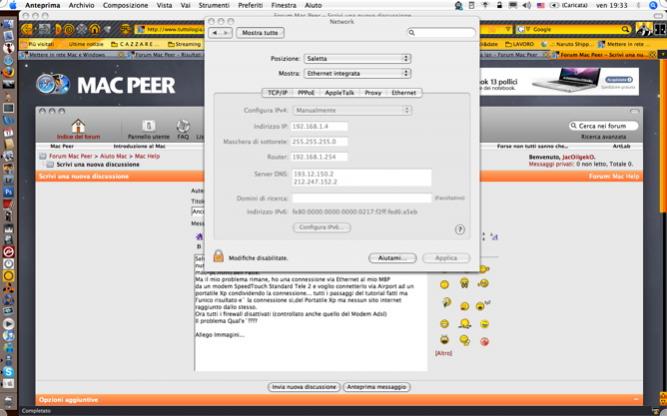Click Invia nuova discussione button
The width and height of the screenshot is (667, 416).
coord(304,387)
